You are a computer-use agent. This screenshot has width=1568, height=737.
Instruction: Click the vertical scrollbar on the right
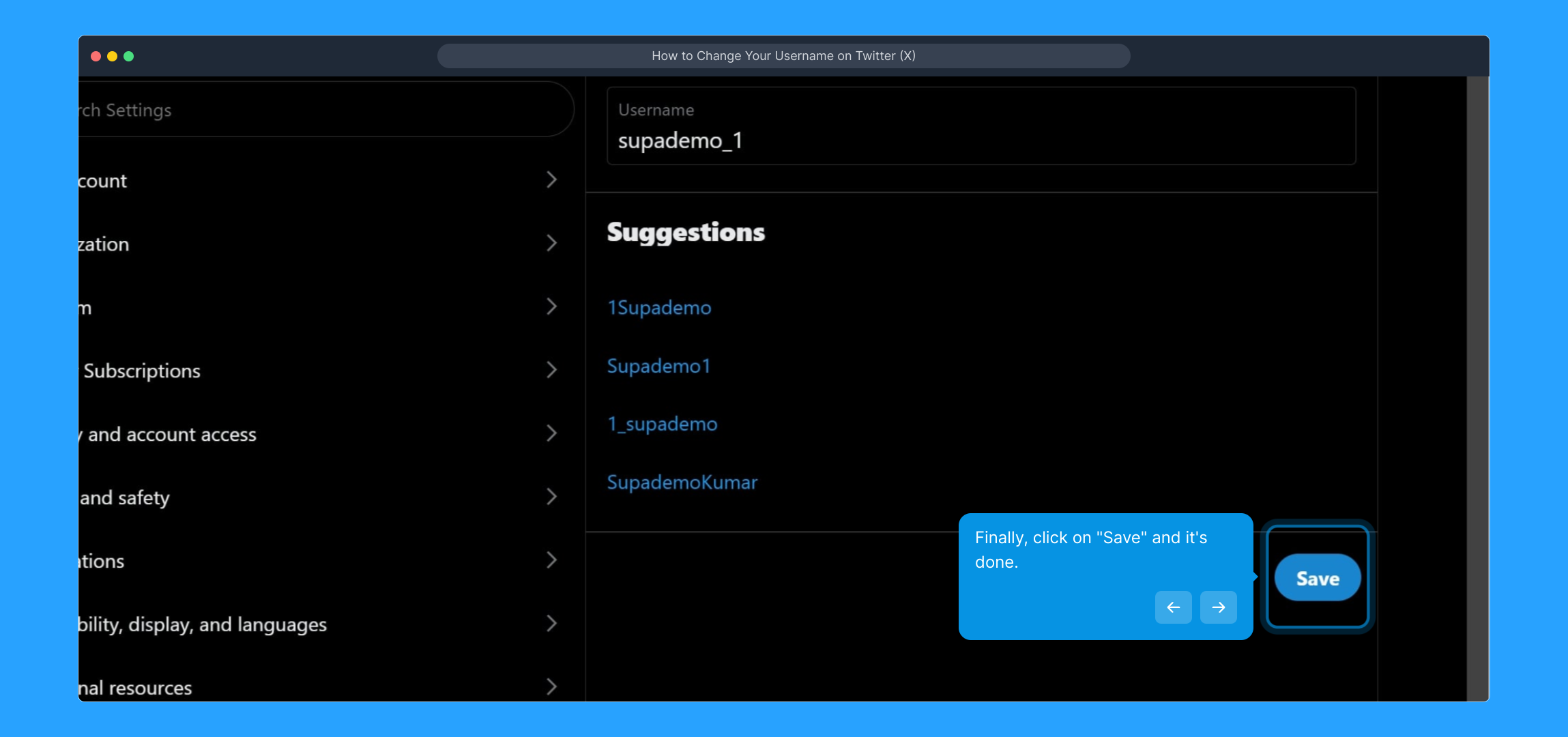pyautogui.click(x=1477, y=388)
